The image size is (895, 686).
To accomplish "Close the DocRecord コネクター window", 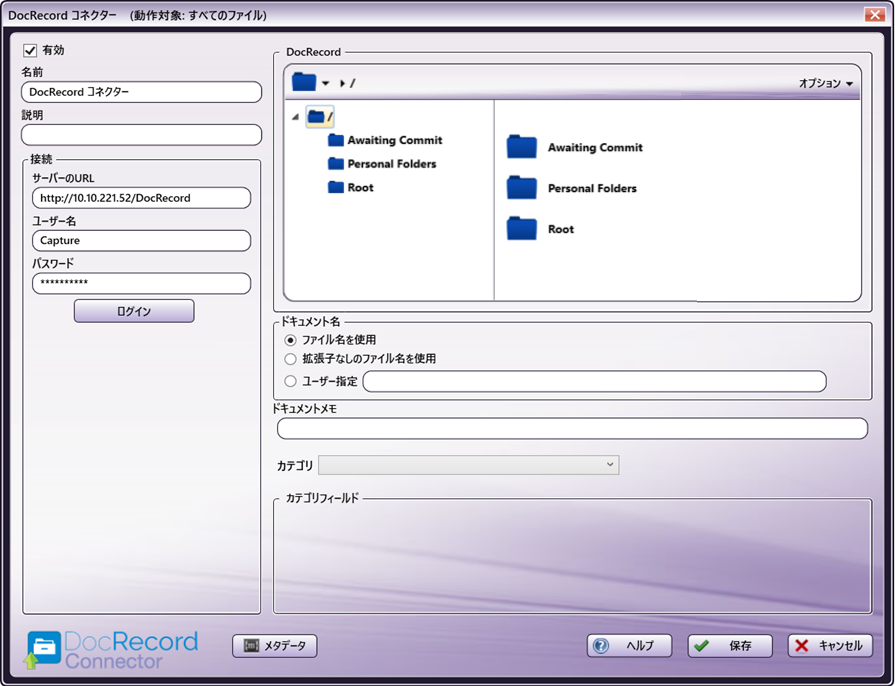I will pos(874,14).
